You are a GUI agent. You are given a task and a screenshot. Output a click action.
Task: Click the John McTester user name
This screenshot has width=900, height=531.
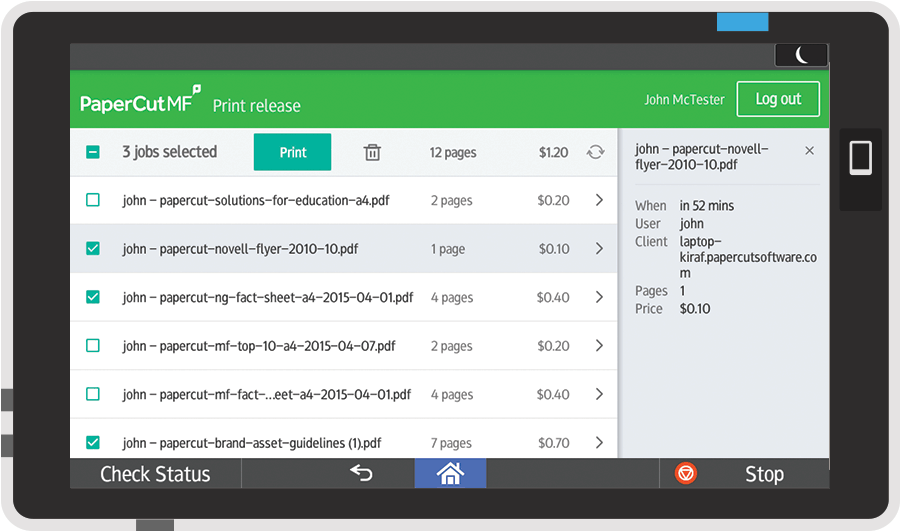click(x=684, y=100)
